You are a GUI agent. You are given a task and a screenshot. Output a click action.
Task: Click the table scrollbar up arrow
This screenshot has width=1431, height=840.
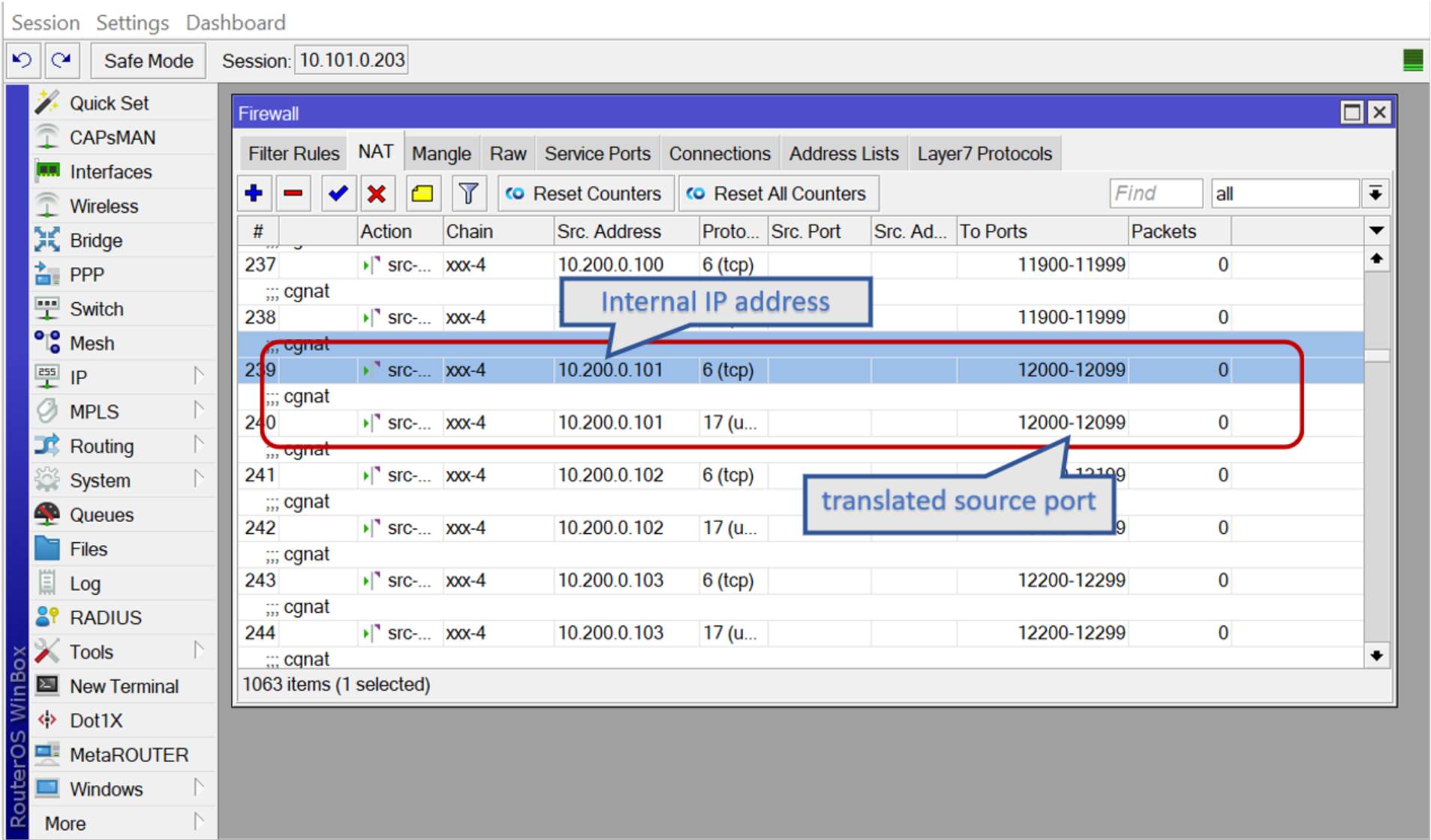click(1376, 259)
